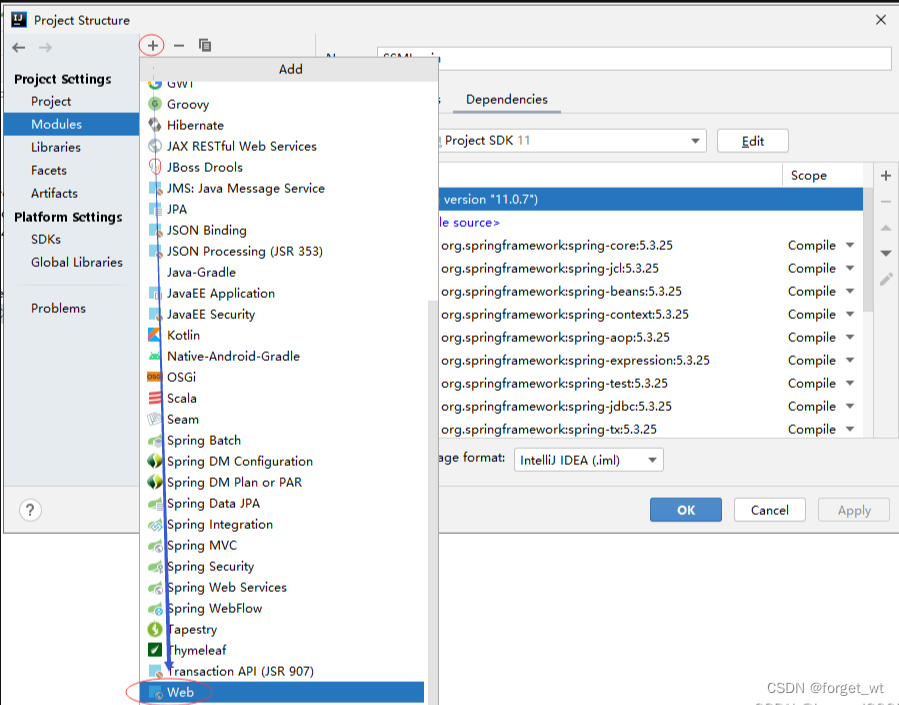Click the Apply button

(854, 510)
